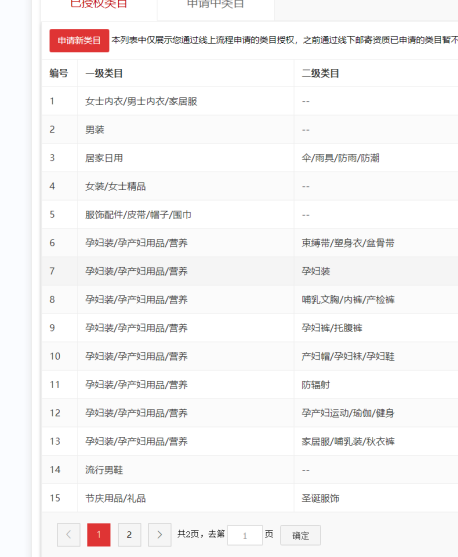Click the 共2页，去第 pagination text

[x=201, y=534]
